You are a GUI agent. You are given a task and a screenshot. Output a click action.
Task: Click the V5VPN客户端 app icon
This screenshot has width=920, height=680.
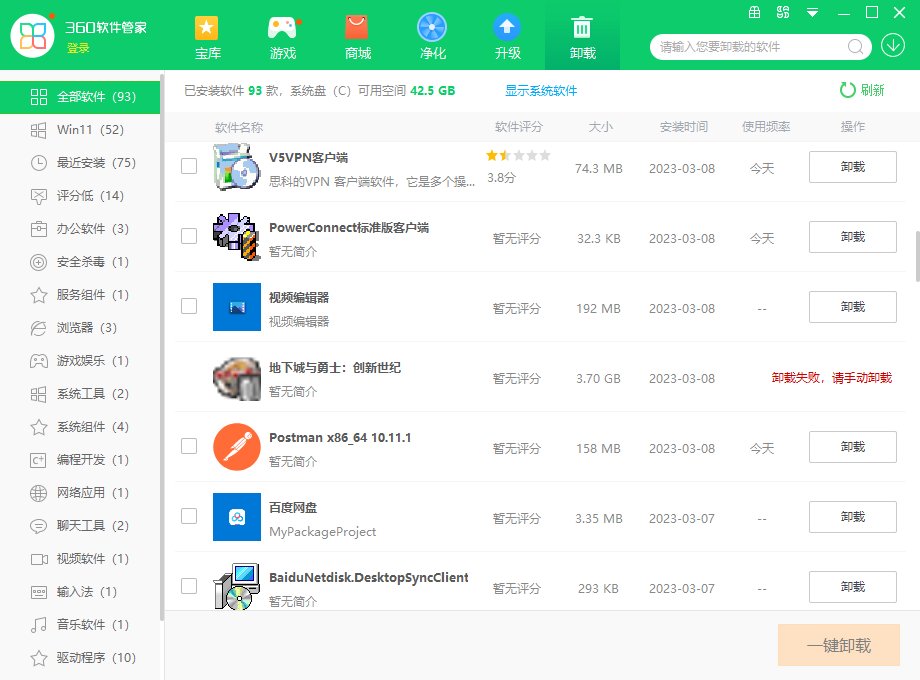236,167
